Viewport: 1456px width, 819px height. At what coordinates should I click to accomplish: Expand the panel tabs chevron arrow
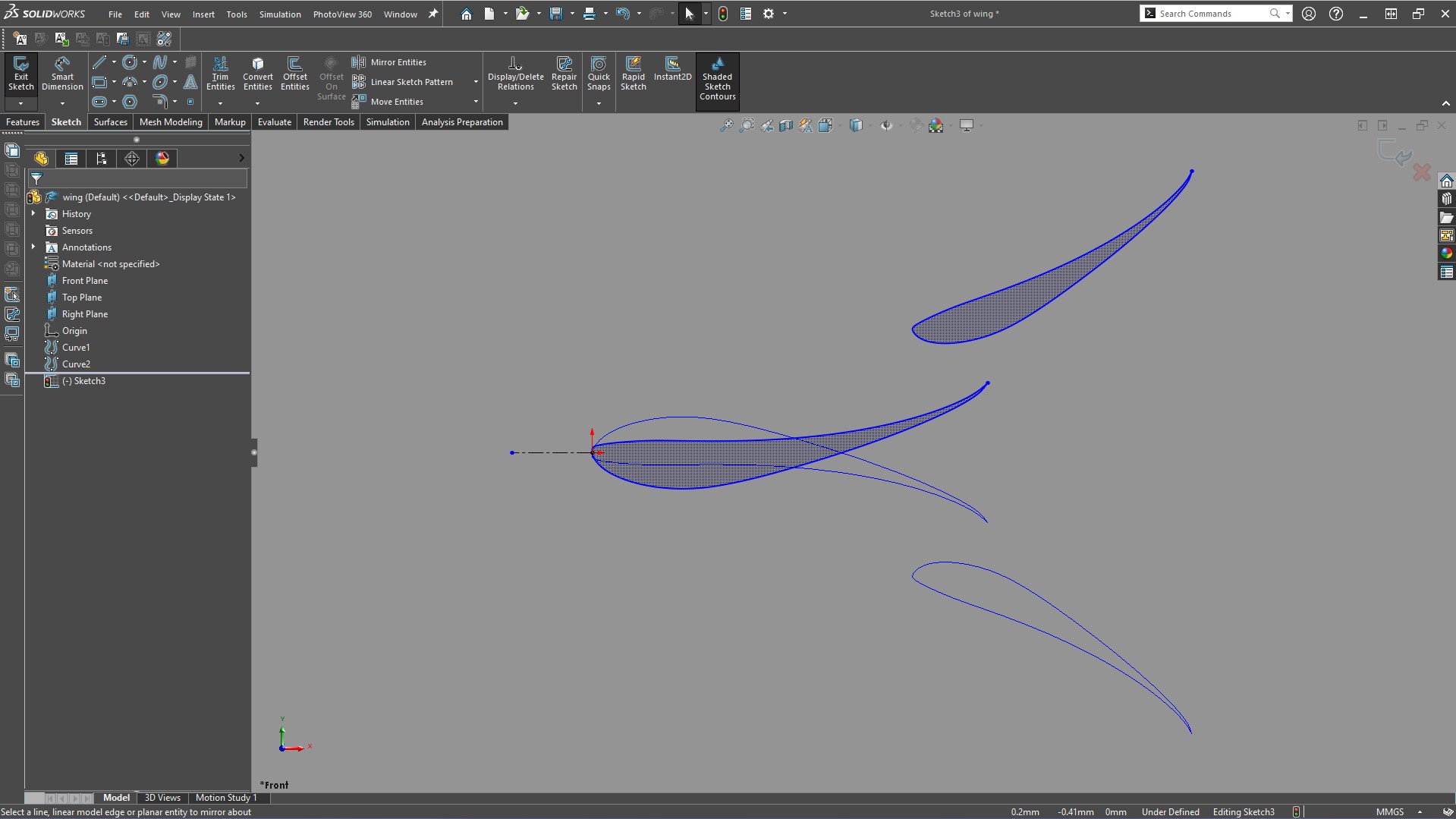coord(241,158)
